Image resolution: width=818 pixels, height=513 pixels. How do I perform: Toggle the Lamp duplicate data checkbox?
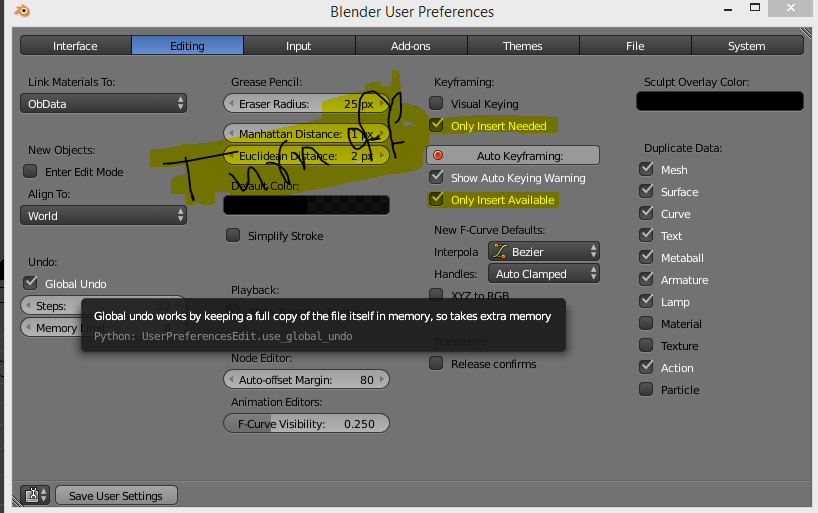tap(646, 301)
